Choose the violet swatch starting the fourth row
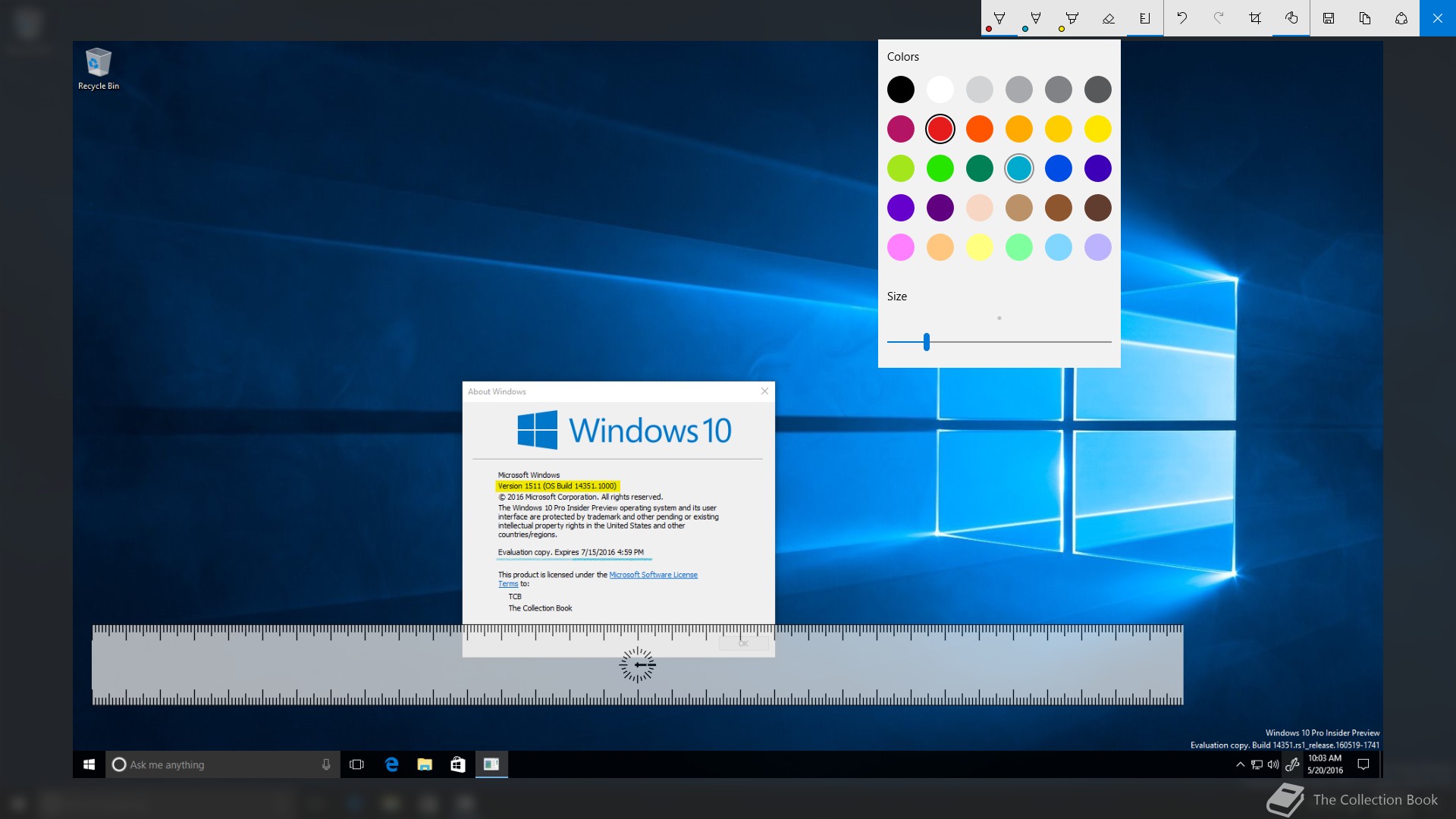 (x=901, y=208)
